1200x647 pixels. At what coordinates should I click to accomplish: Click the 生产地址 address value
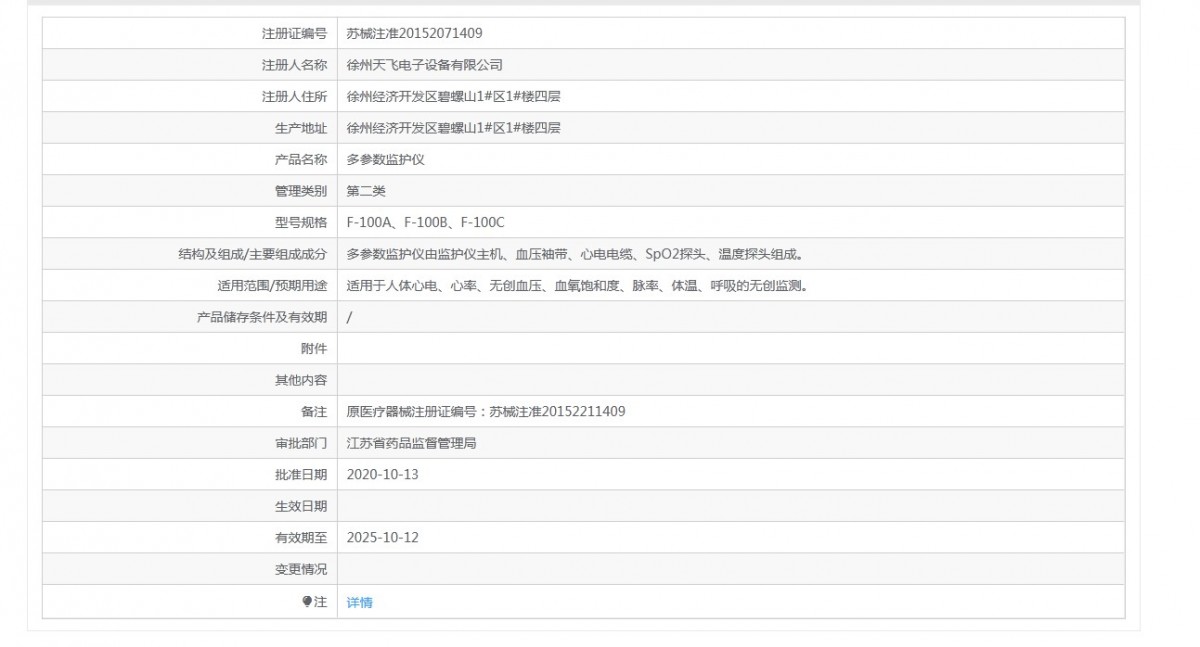(x=453, y=128)
